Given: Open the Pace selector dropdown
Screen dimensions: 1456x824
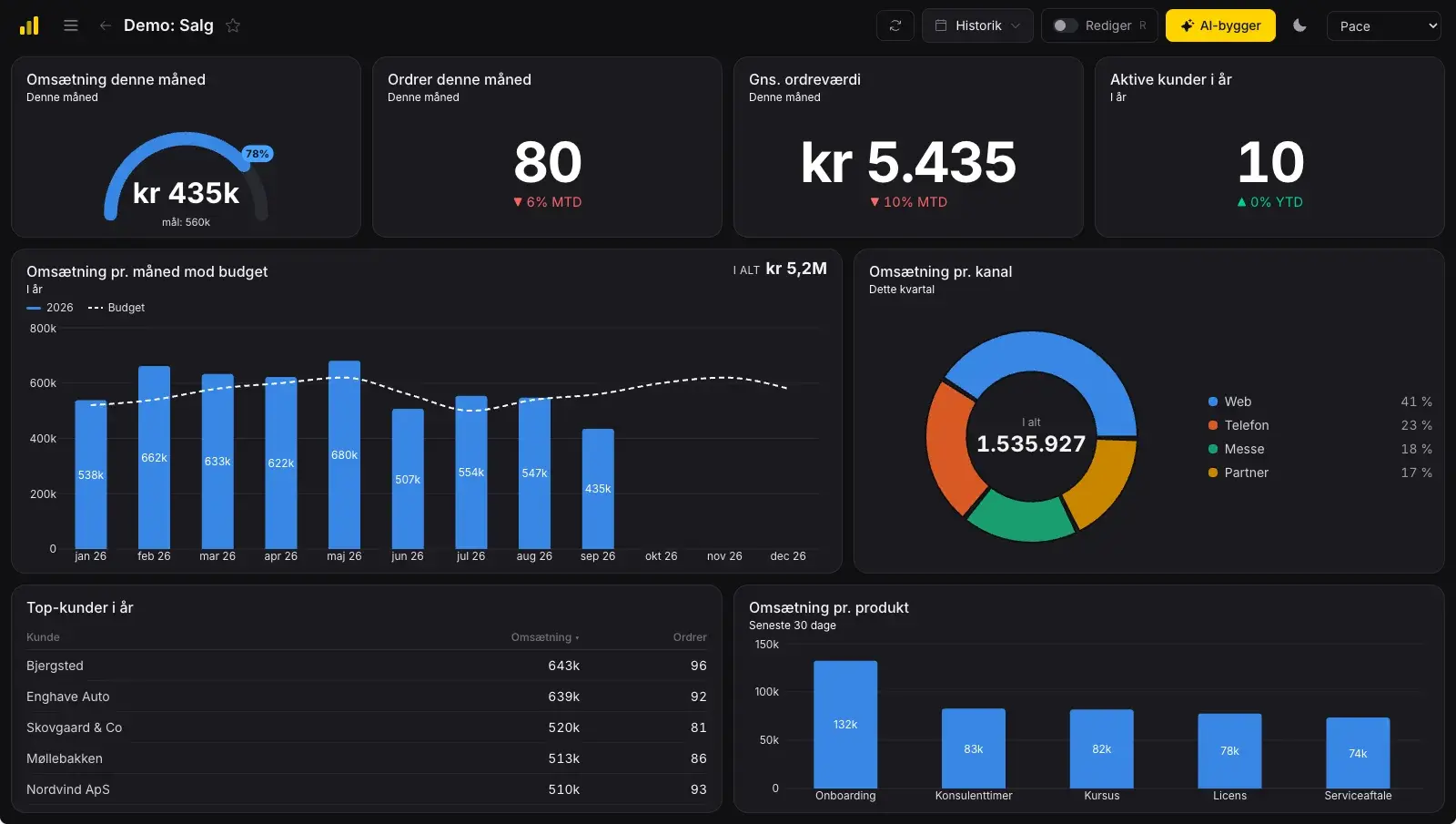Looking at the screenshot, I should [1384, 25].
